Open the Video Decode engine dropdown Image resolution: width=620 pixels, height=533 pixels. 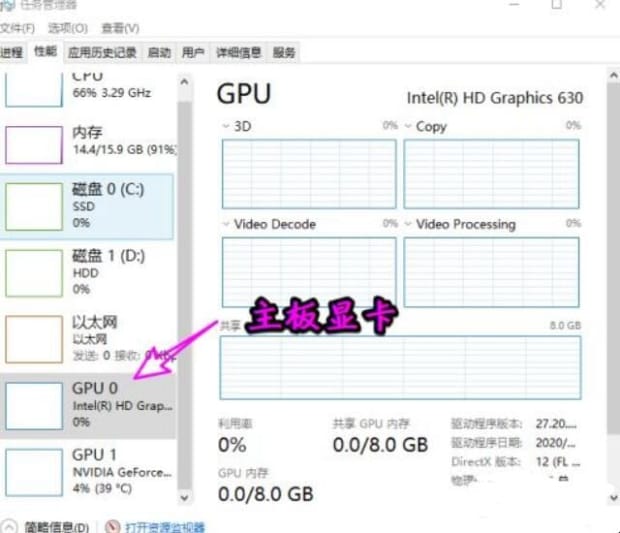(226, 224)
